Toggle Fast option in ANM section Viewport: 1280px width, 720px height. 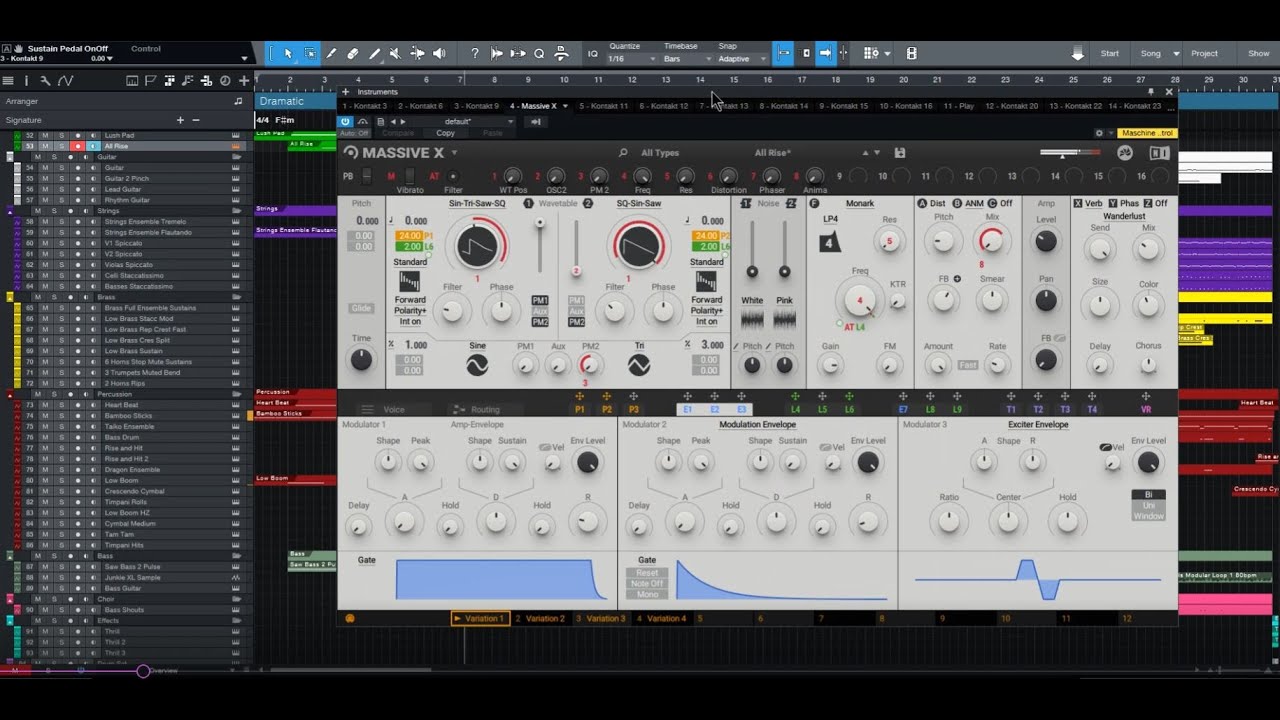tap(967, 365)
